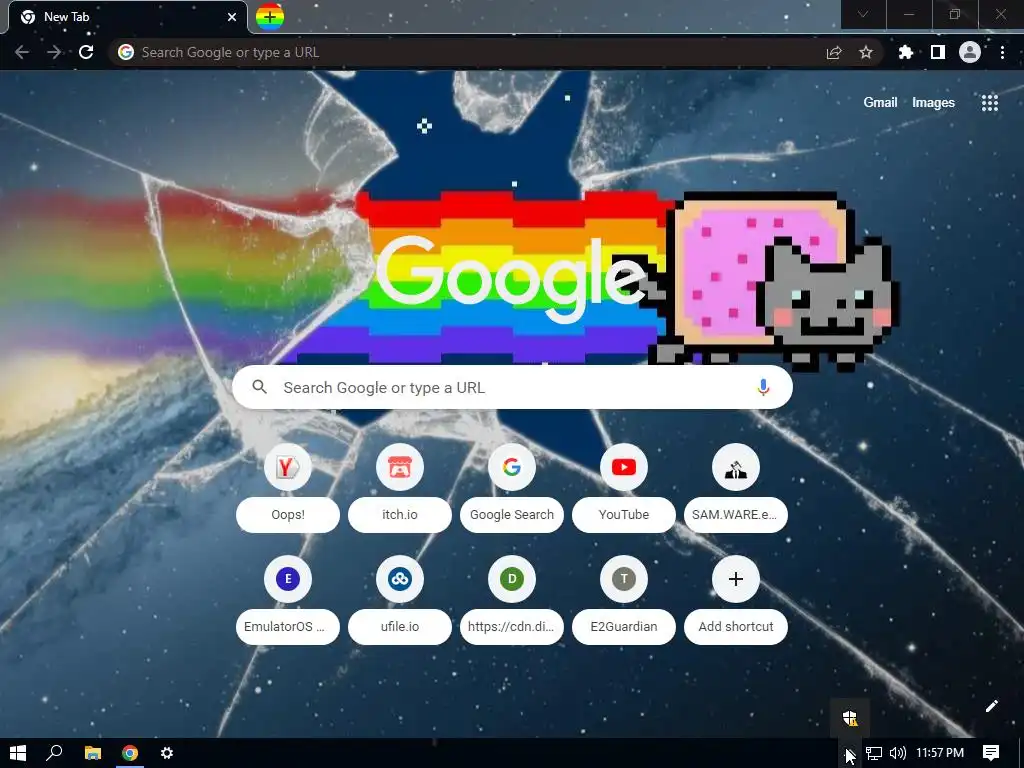
Task: Click the browser back arrow
Action: tap(22, 52)
